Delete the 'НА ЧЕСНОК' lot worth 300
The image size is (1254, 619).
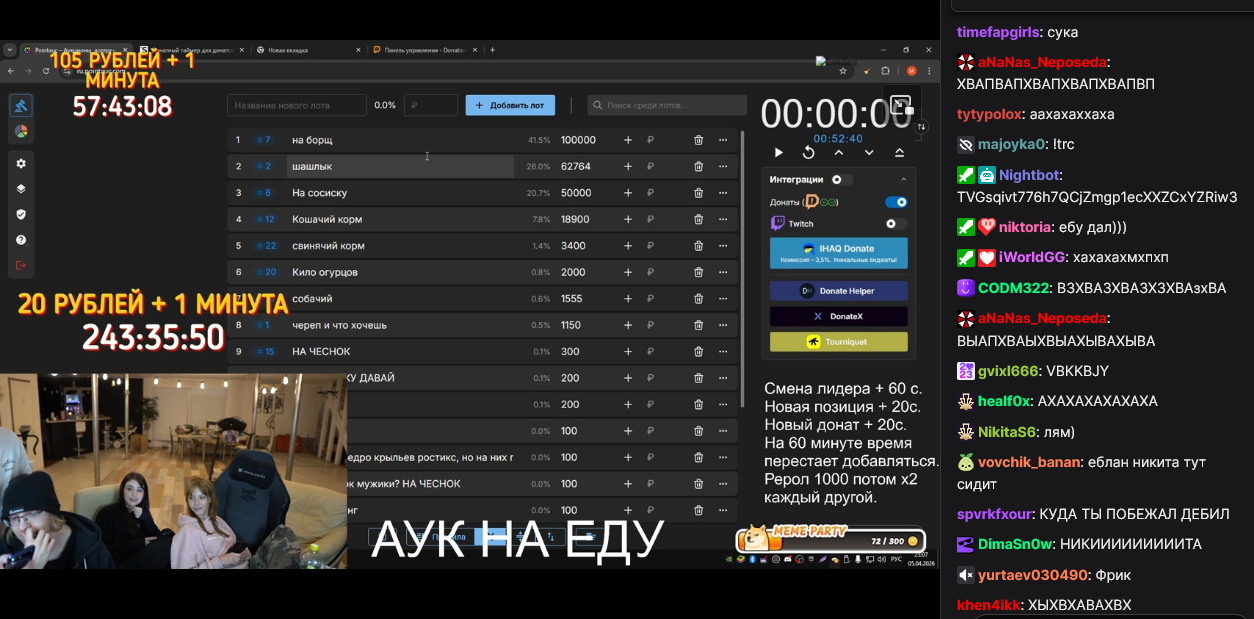pos(698,352)
